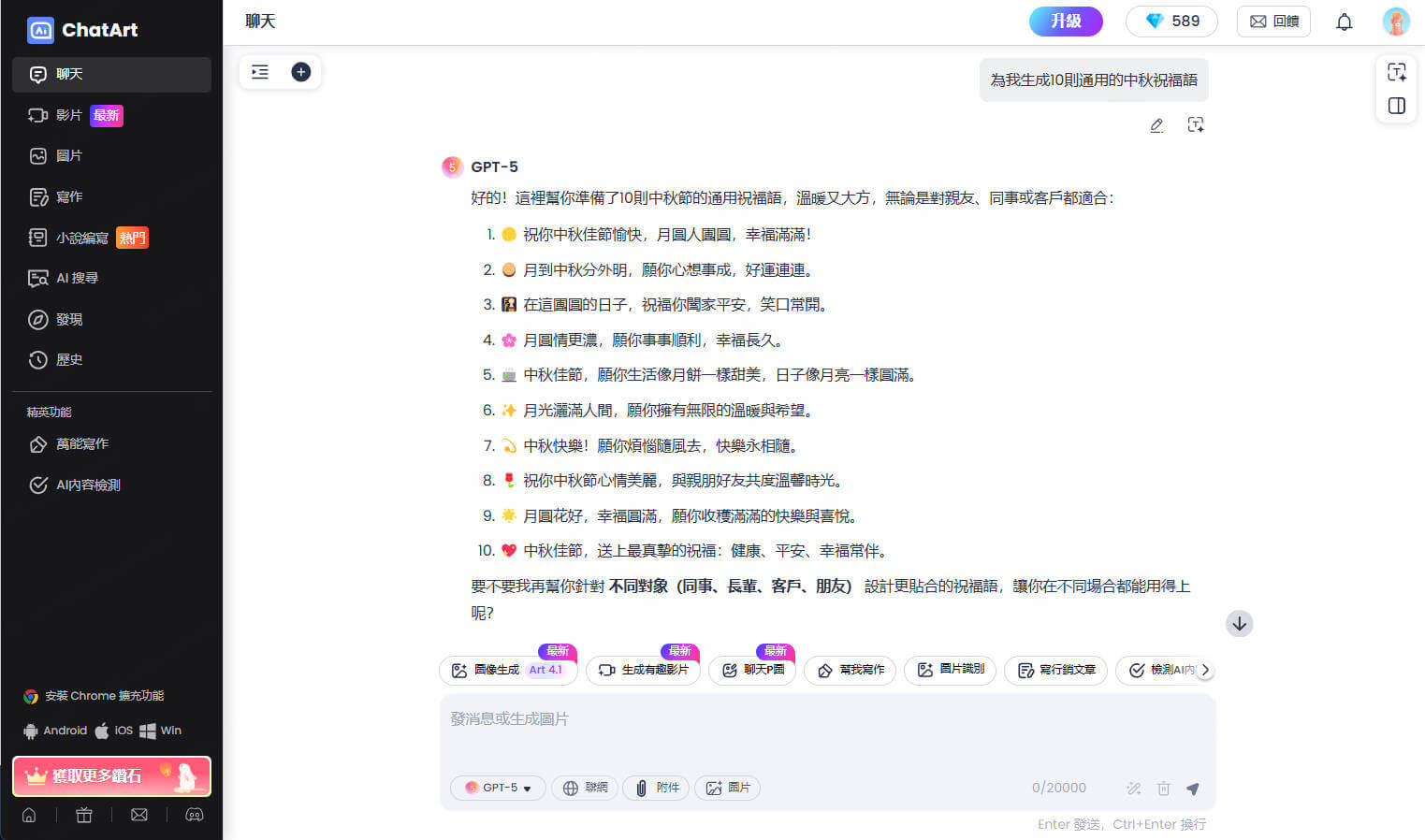Toggle the split view panel icon
Viewport: 1425px width, 840px height.
[x=1396, y=106]
